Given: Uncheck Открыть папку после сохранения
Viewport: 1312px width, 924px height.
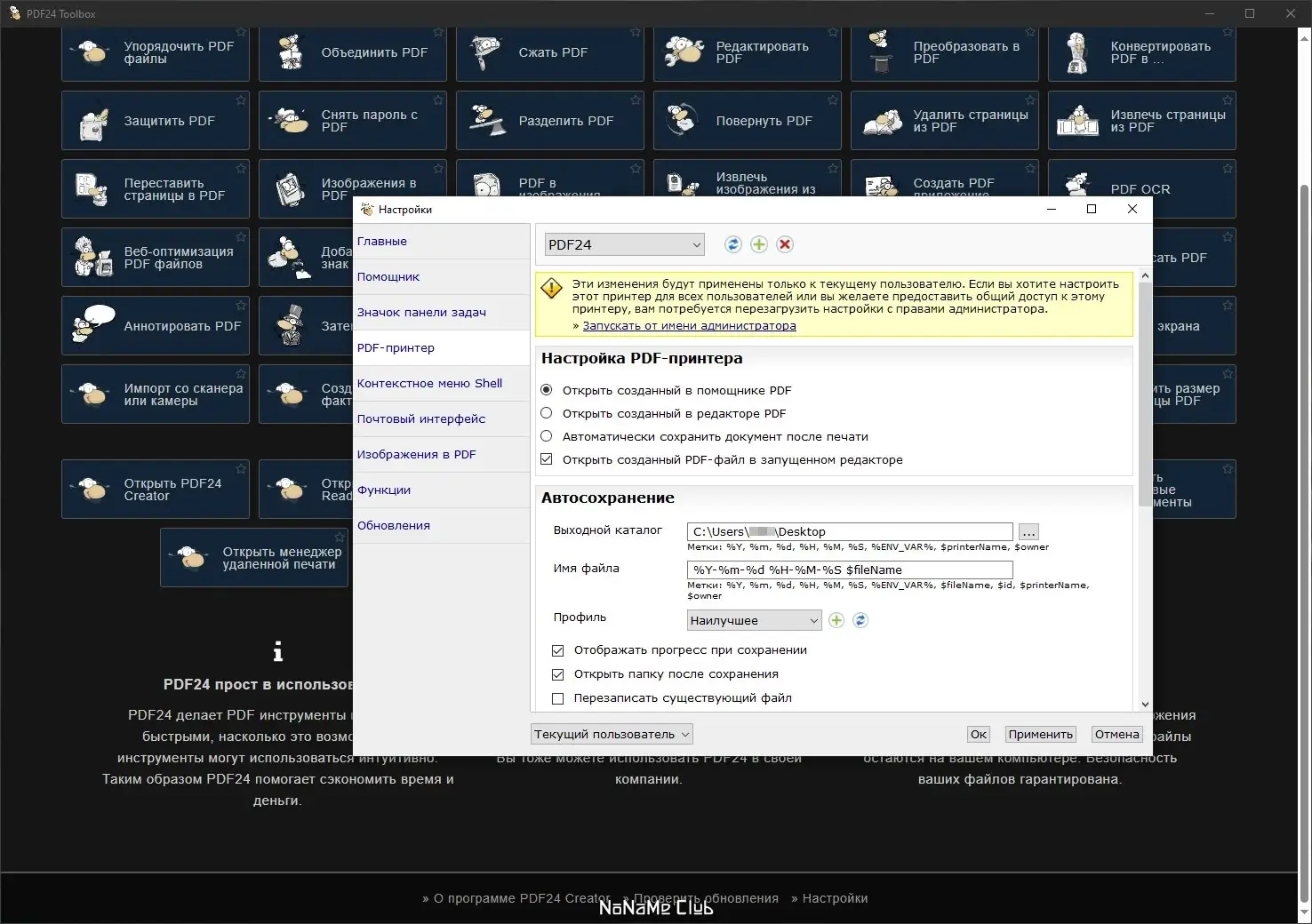Looking at the screenshot, I should tap(558, 674).
